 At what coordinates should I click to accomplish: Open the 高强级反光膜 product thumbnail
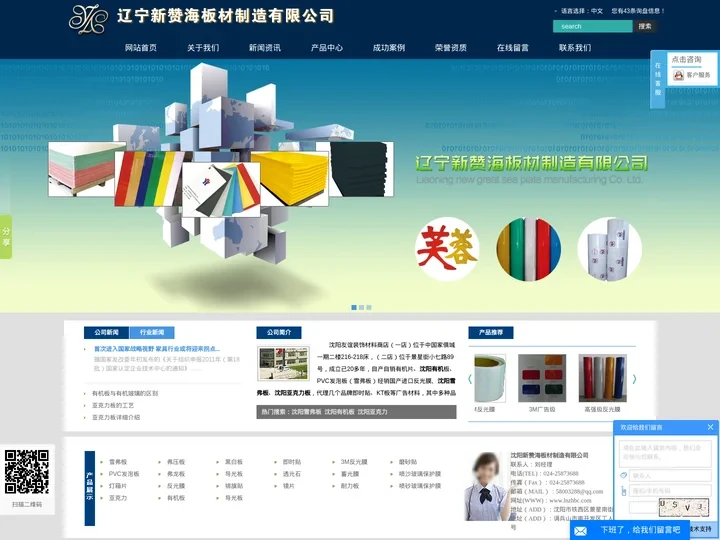coord(602,378)
